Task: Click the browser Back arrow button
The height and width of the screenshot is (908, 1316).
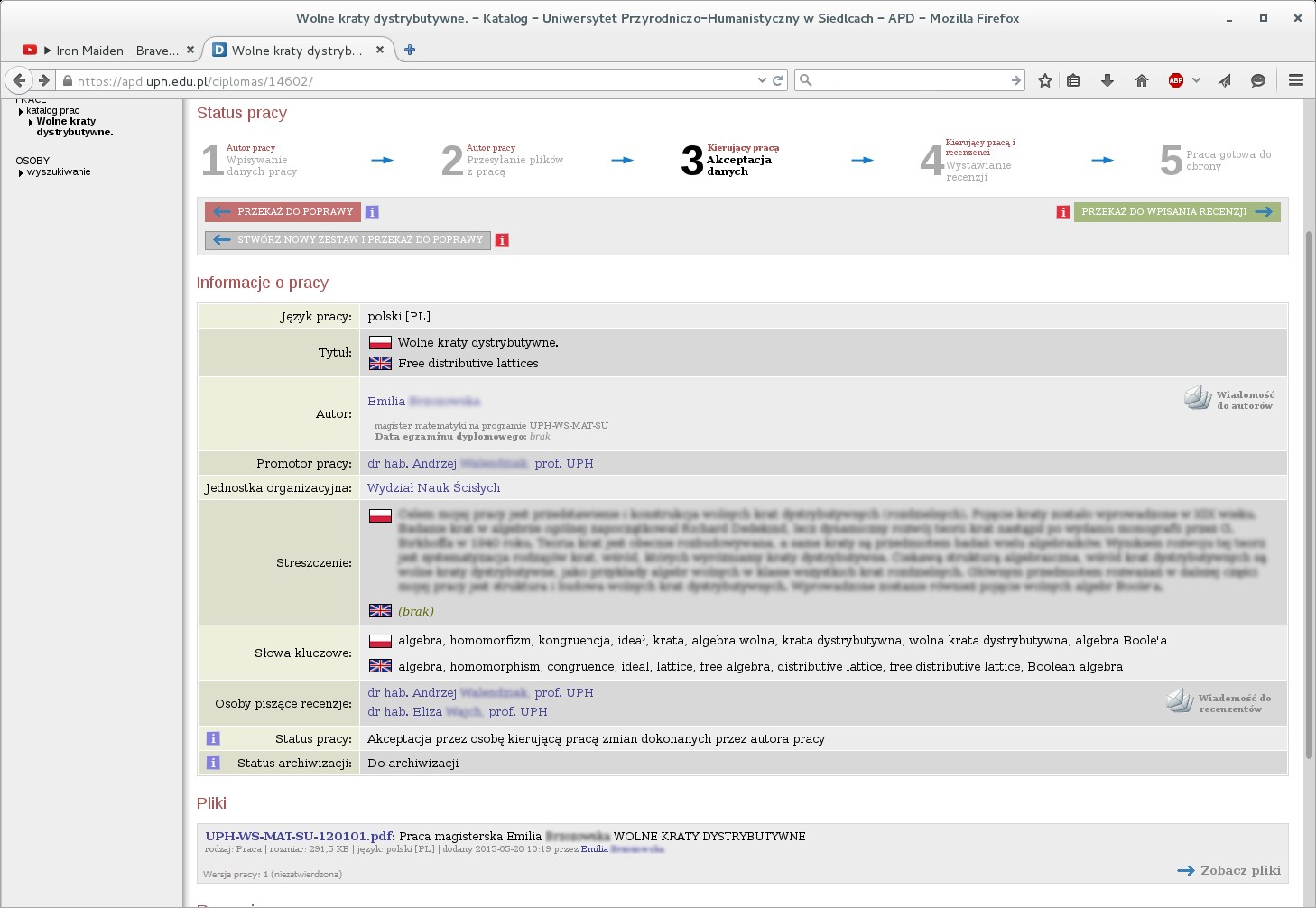Action: pyautogui.click(x=19, y=80)
